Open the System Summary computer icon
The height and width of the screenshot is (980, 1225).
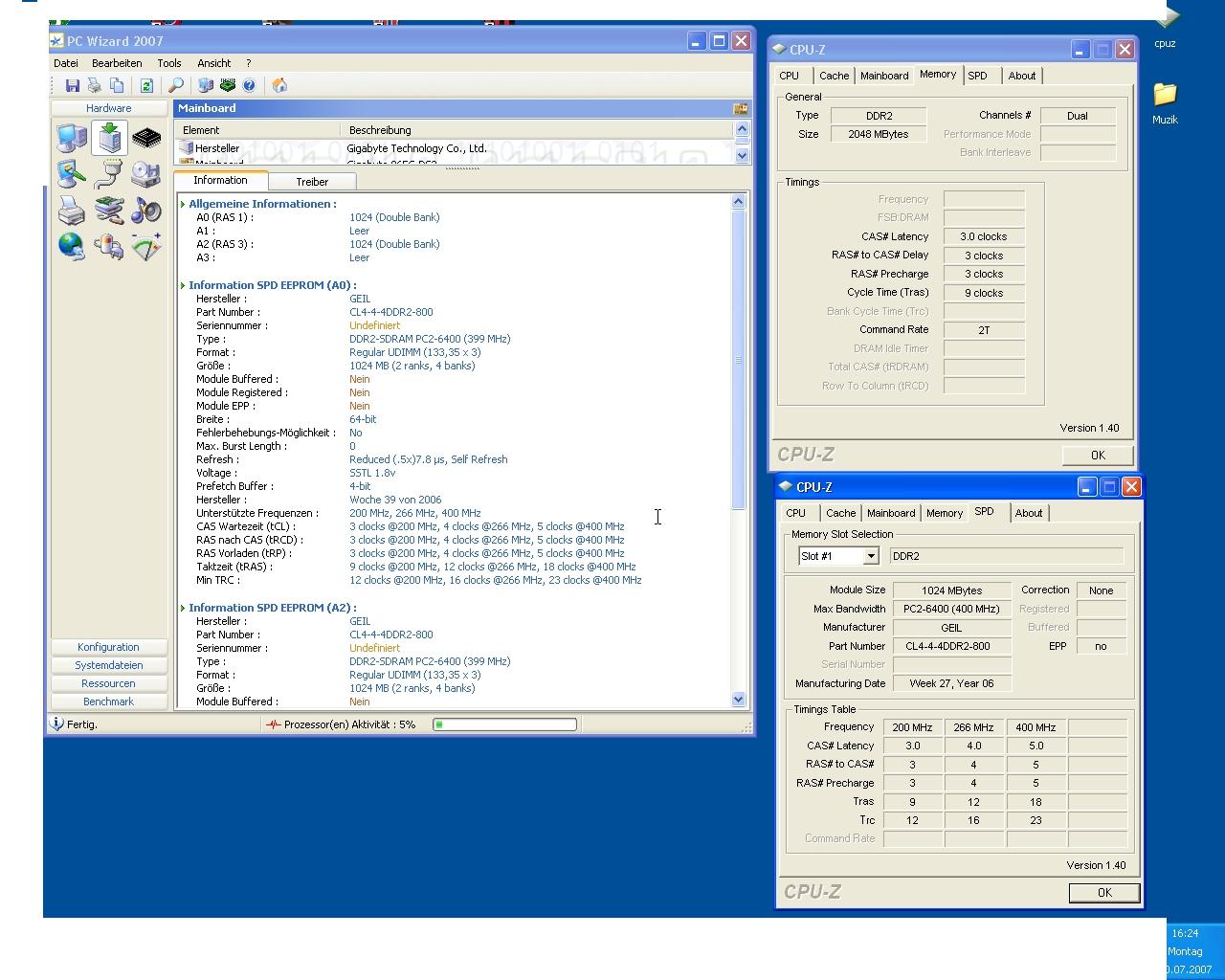point(72,139)
